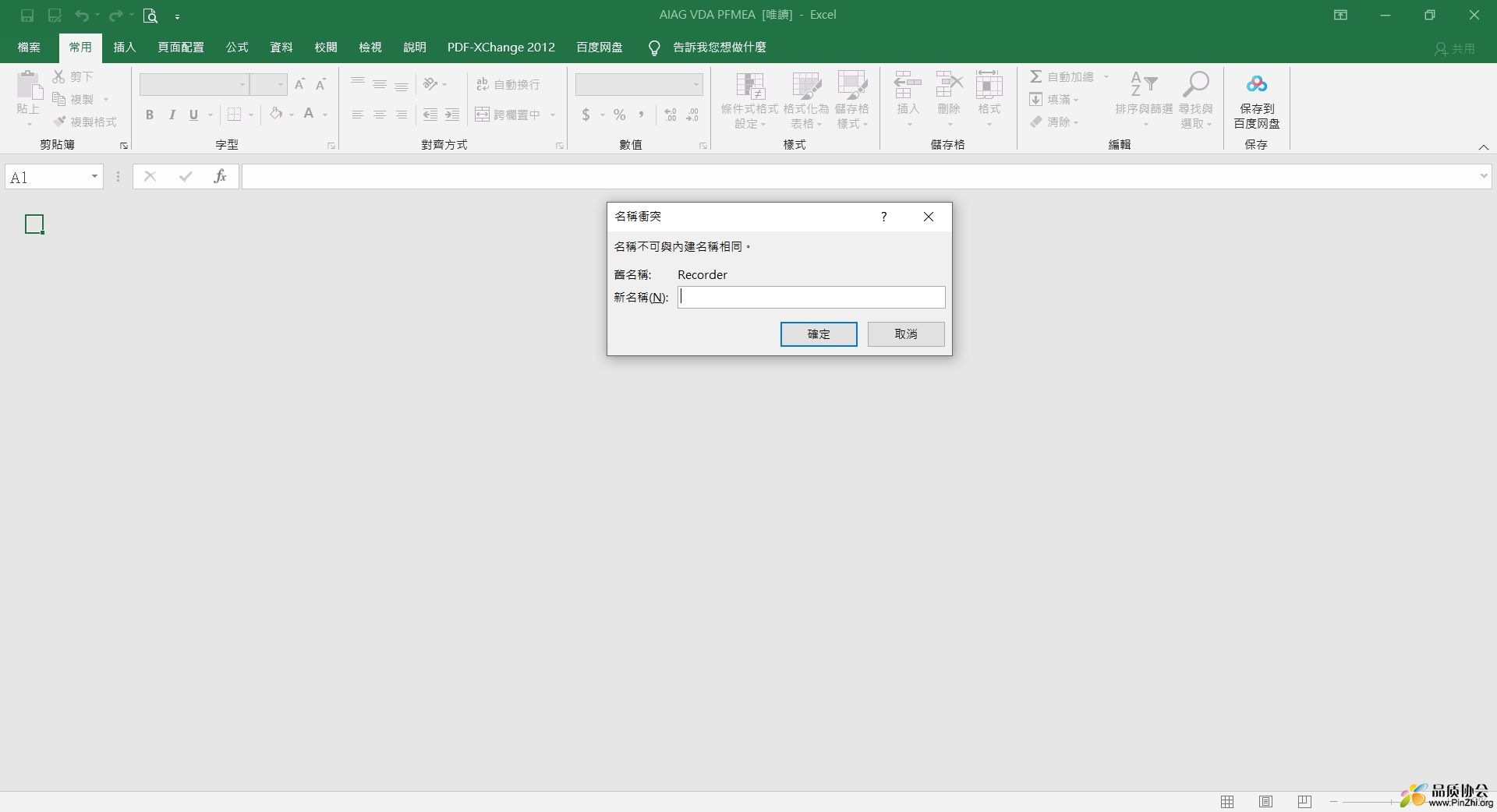
Task: Toggle Wrap Text (自動換行)
Action: (x=508, y=84)
